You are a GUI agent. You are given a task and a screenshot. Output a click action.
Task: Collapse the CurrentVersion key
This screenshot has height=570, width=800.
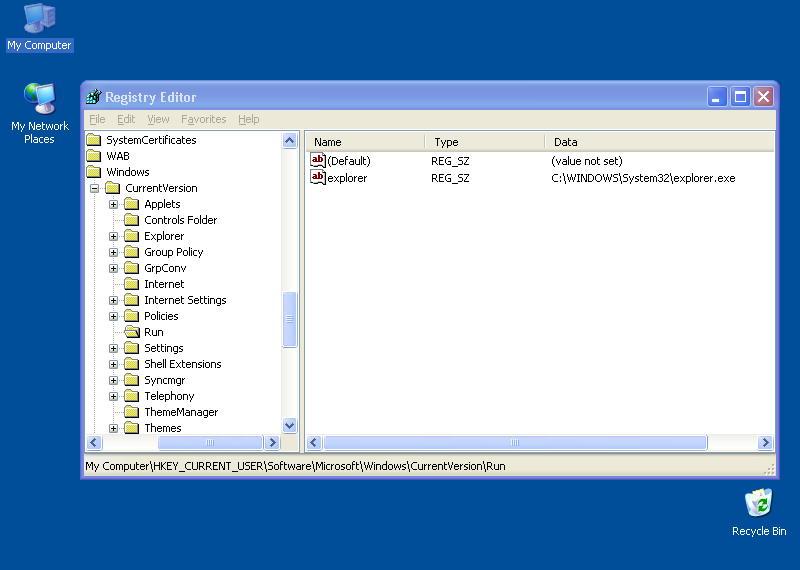(x=94, y=188)
